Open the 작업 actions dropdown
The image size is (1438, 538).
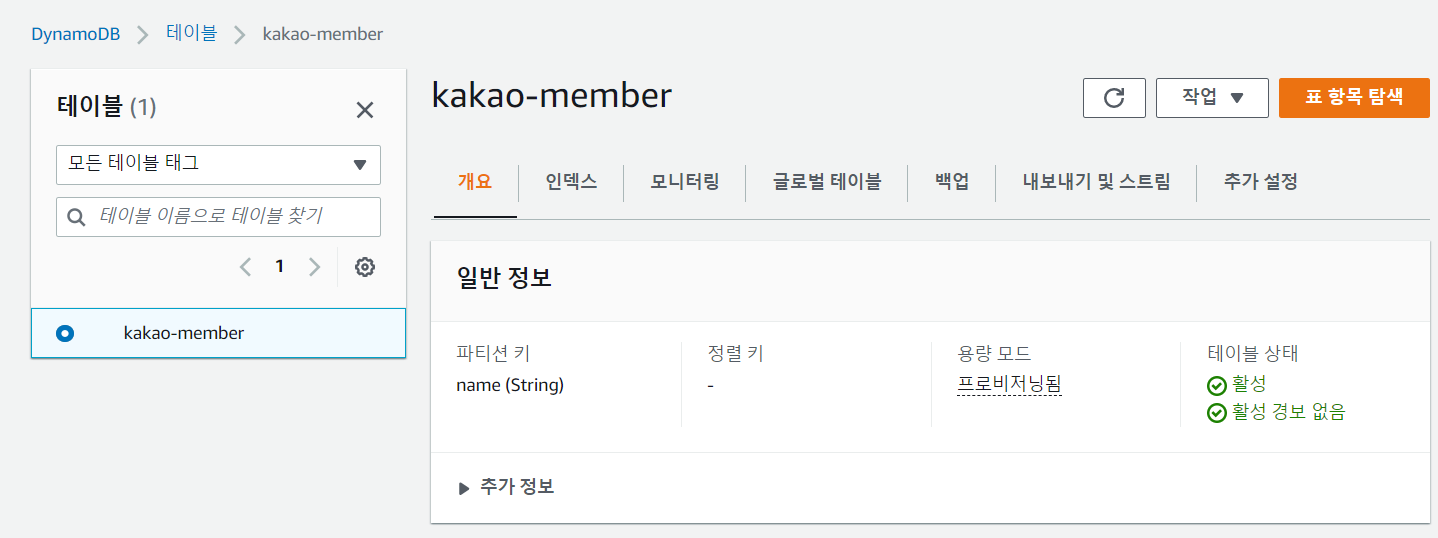[1212, 98]
